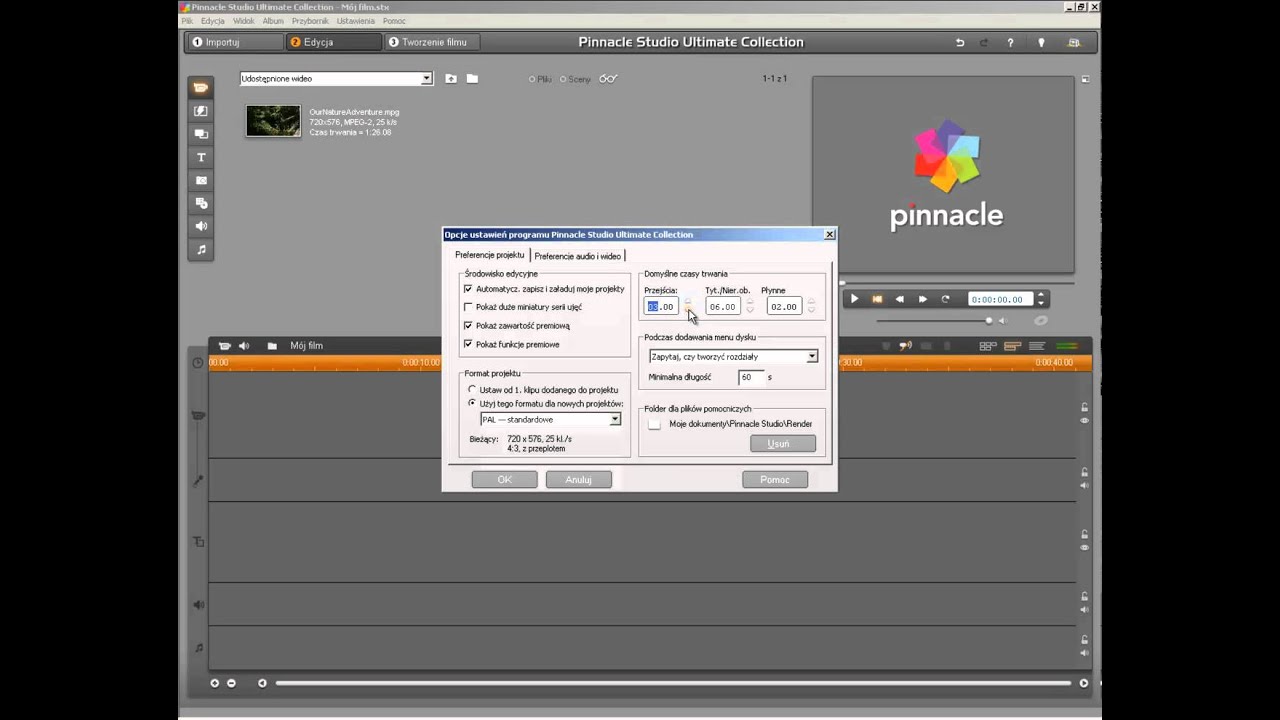
Task: Open the music album note icon
Action: (x=201, y=249)
